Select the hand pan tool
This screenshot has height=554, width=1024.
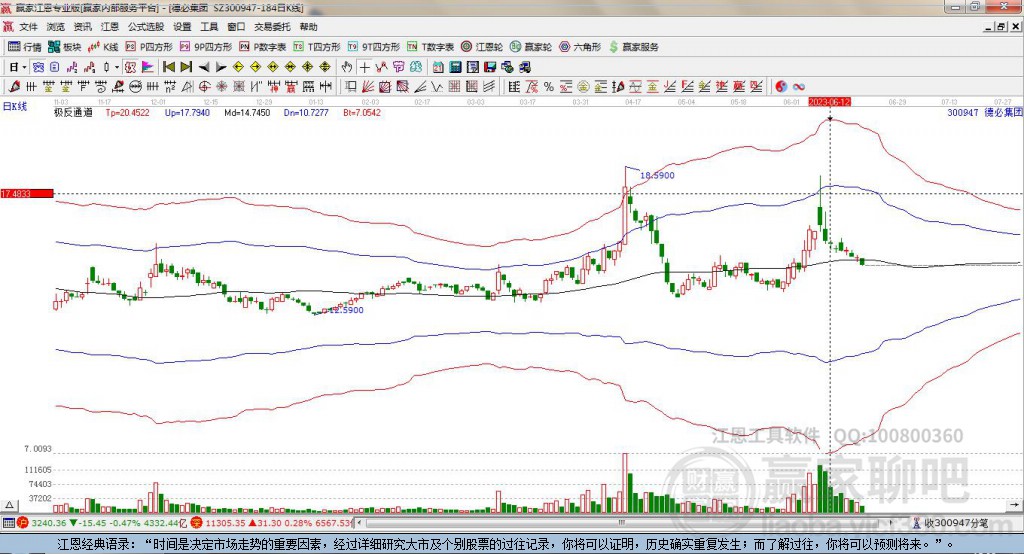[x=347, y=67]
